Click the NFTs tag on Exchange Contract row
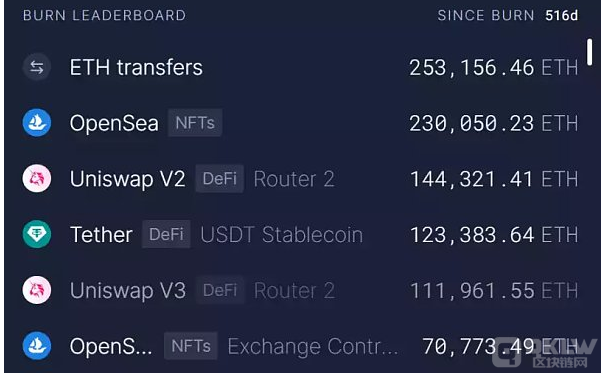This screenshot has width=601, height=373. (x=191, y=346)
